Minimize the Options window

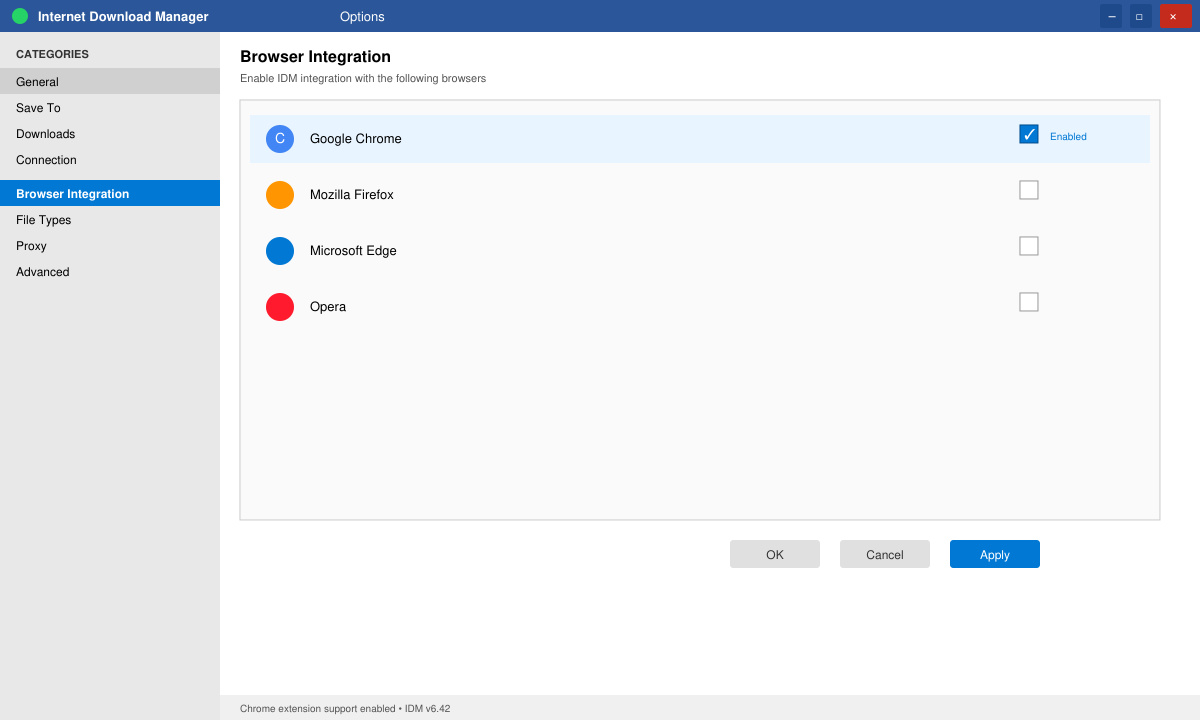(1111, 16)
